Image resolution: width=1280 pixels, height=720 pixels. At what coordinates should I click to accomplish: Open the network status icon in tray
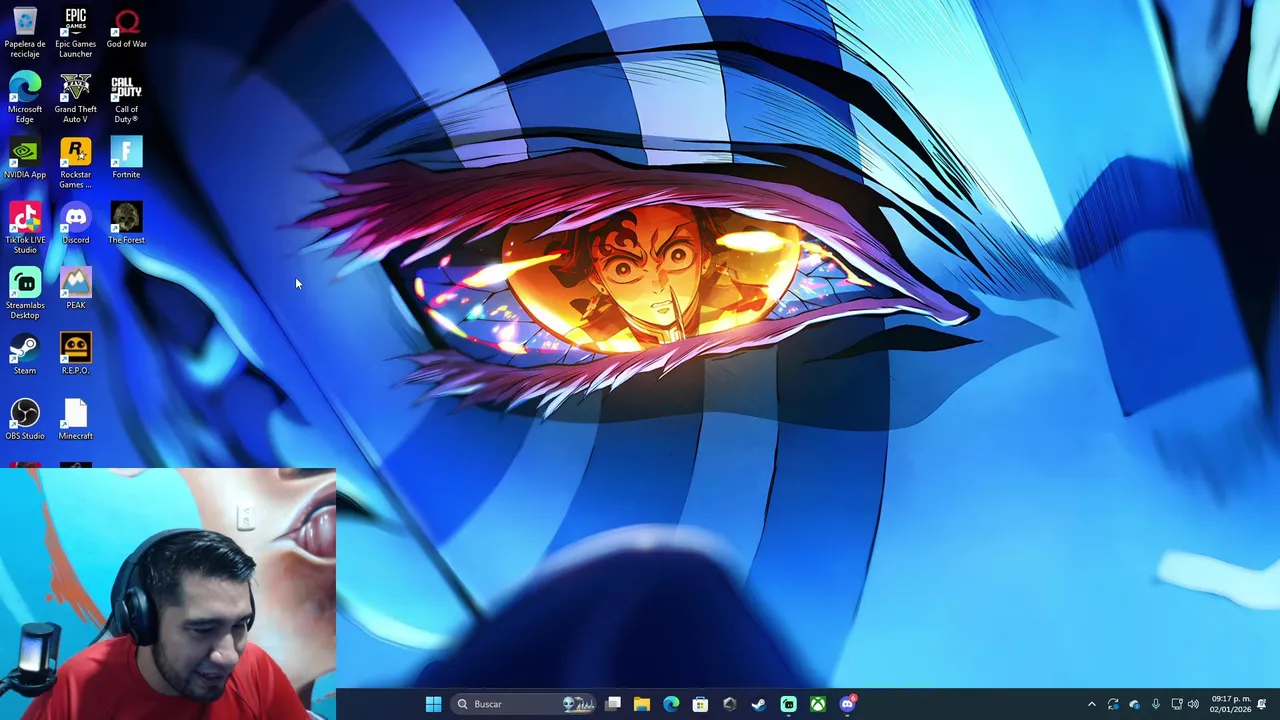tap(1176, 704)
